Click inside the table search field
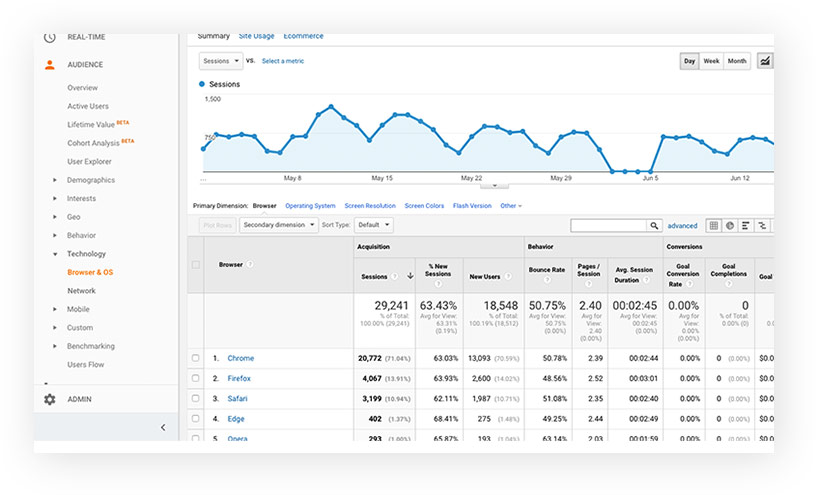 pos(608,226)
